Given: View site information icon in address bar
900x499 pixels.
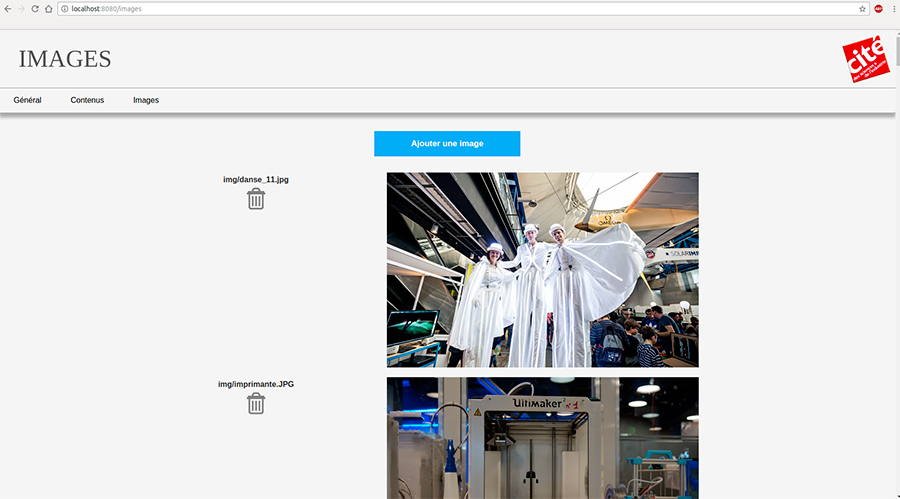Looking at the screenshot, I should [65, 9].
